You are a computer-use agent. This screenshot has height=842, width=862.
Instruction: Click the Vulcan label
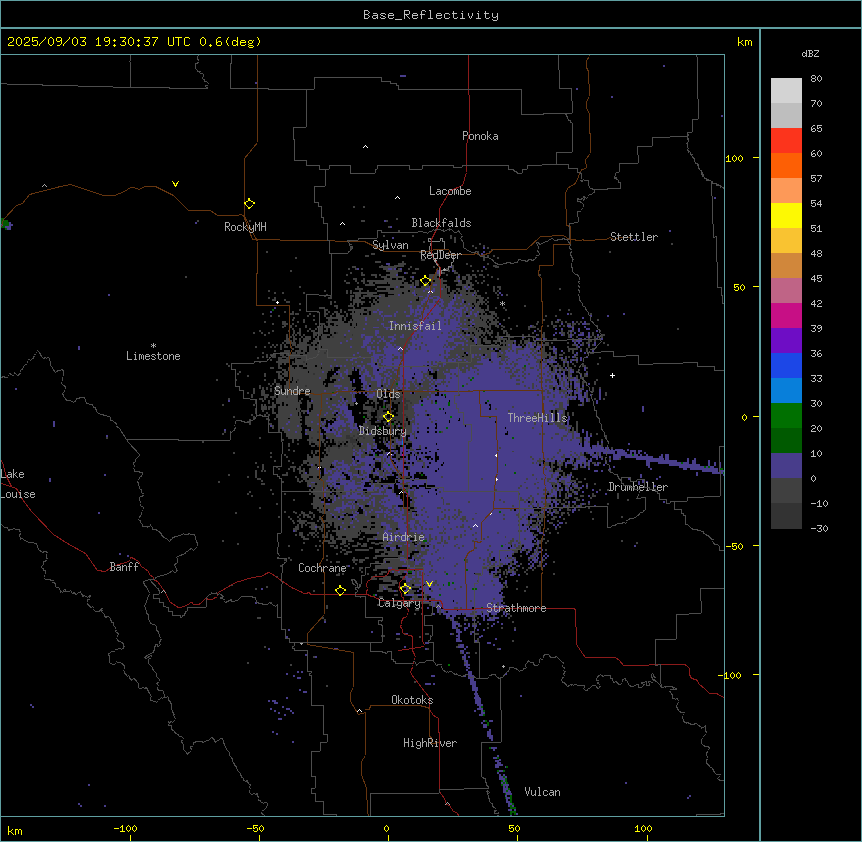point(542,792)
